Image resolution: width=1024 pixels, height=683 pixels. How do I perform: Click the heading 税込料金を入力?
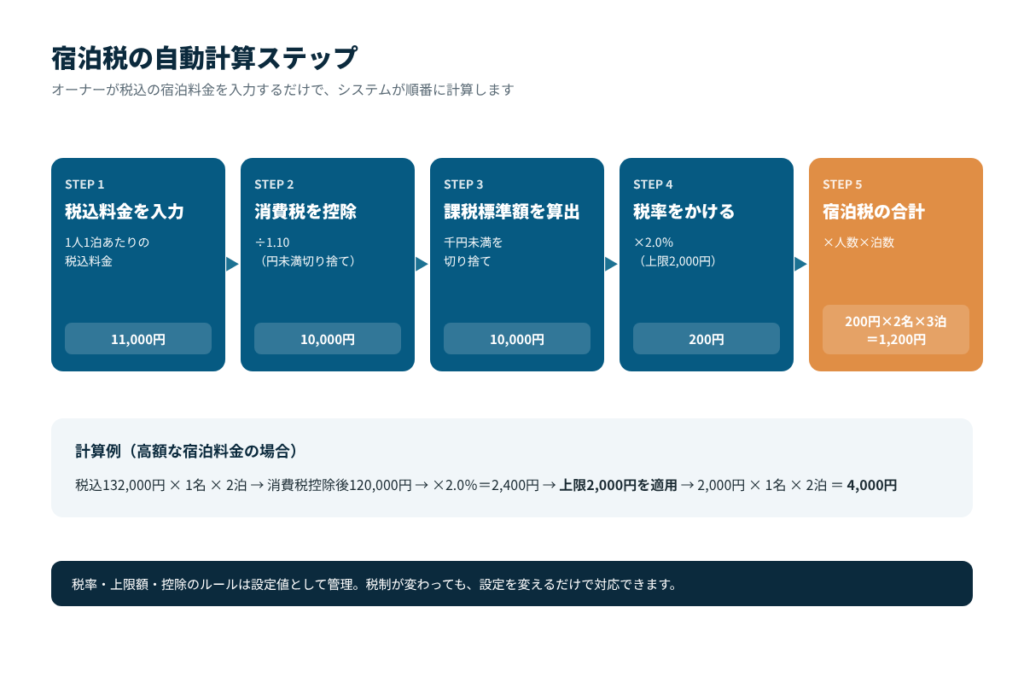(124, 212)
